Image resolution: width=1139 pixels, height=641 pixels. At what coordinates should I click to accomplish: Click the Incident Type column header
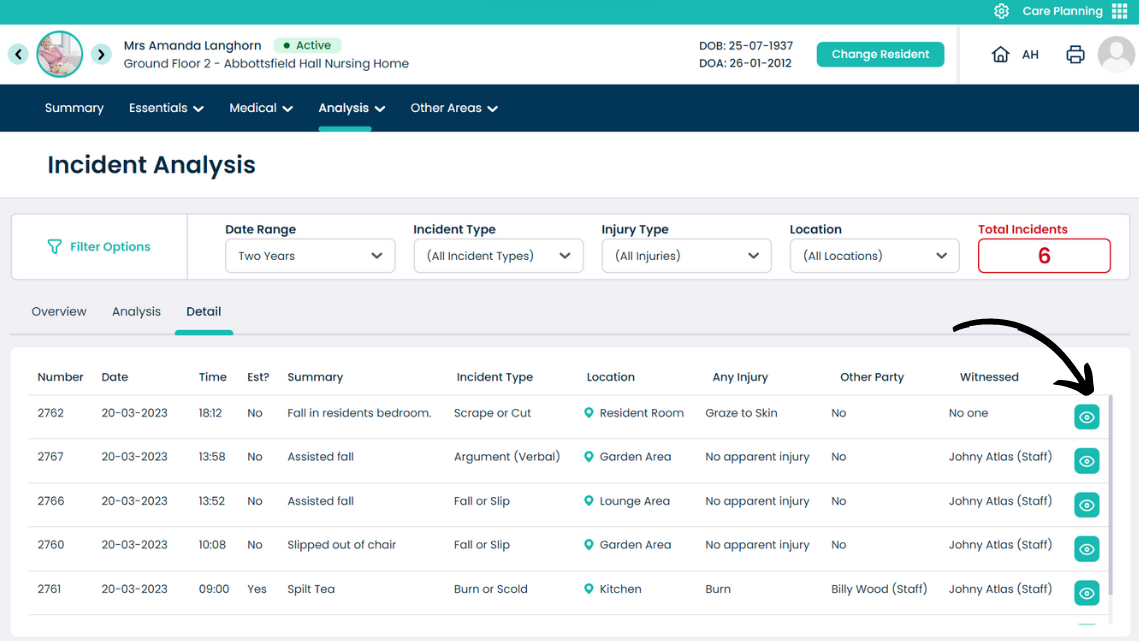click(x=495, y=377)
